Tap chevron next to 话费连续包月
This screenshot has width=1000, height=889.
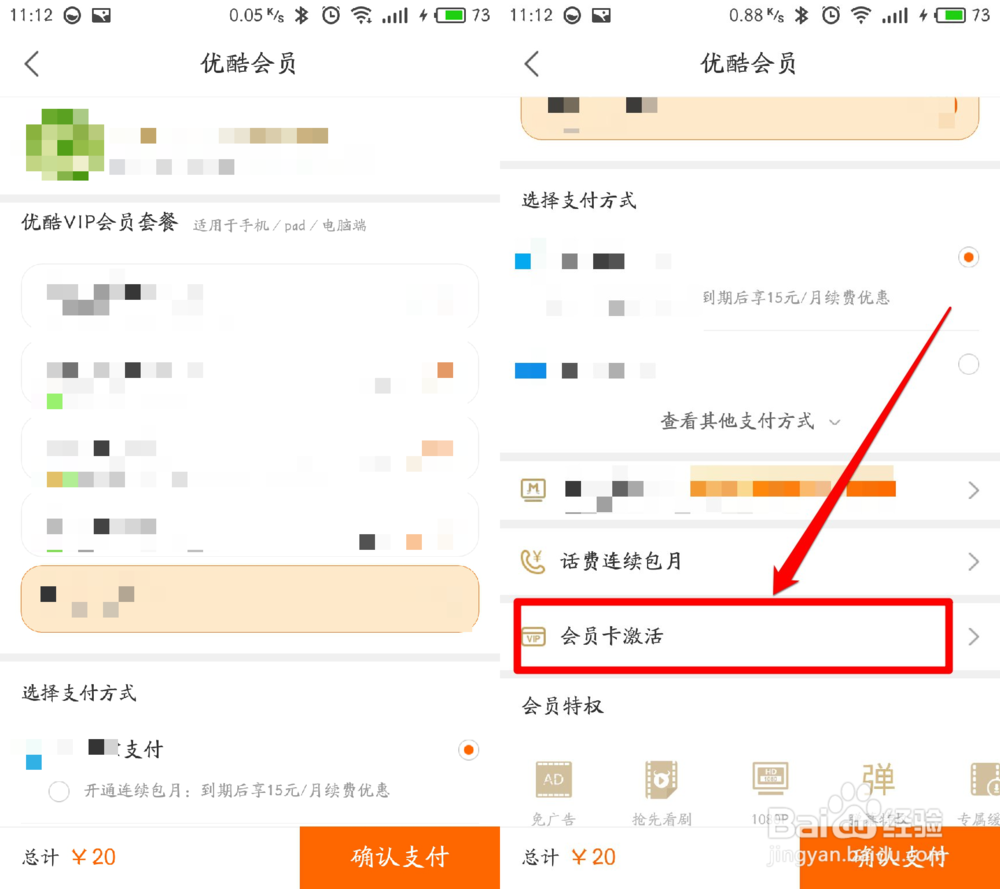(973, 561)
